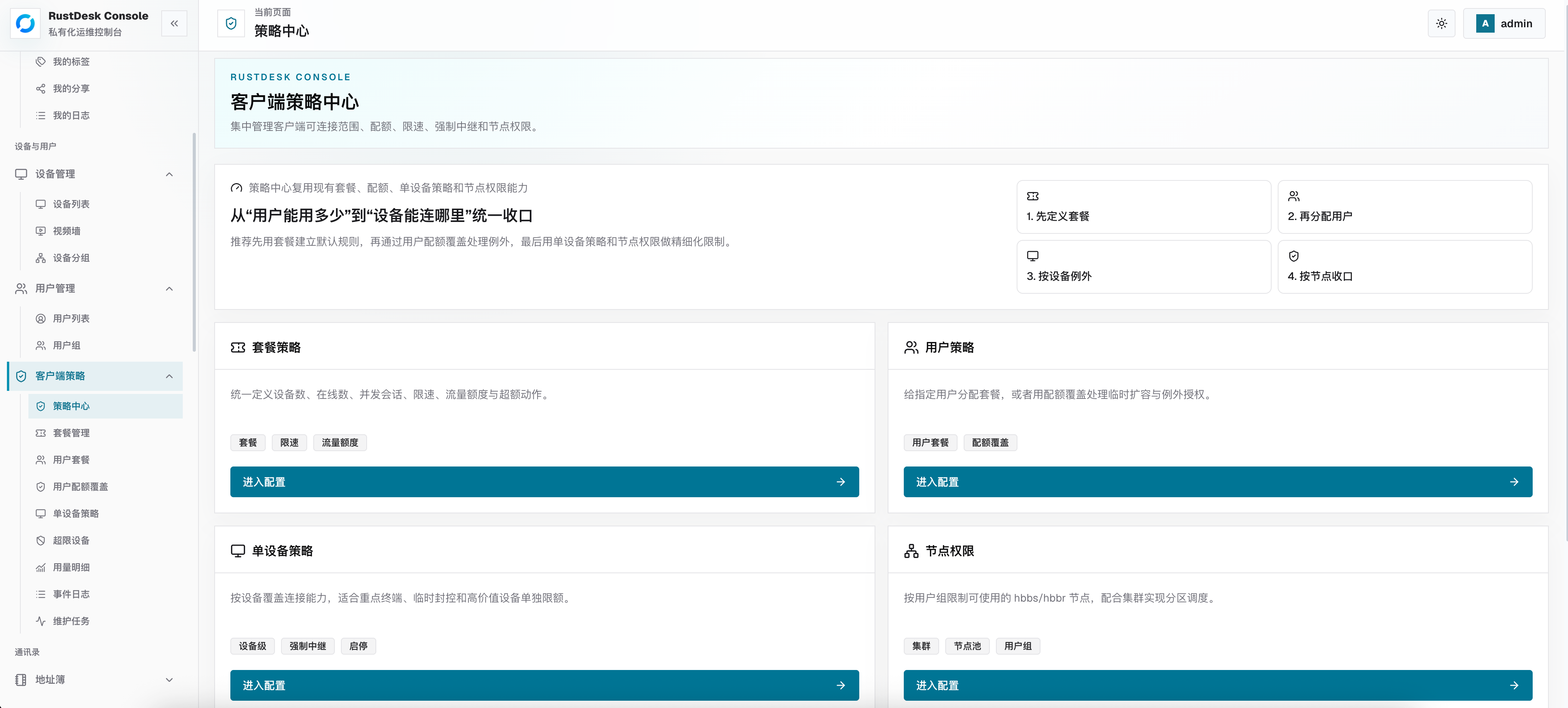Click the 节点池 tag
The height and width of the screenshot is (708, 1568).
click(x=967, y=646)
